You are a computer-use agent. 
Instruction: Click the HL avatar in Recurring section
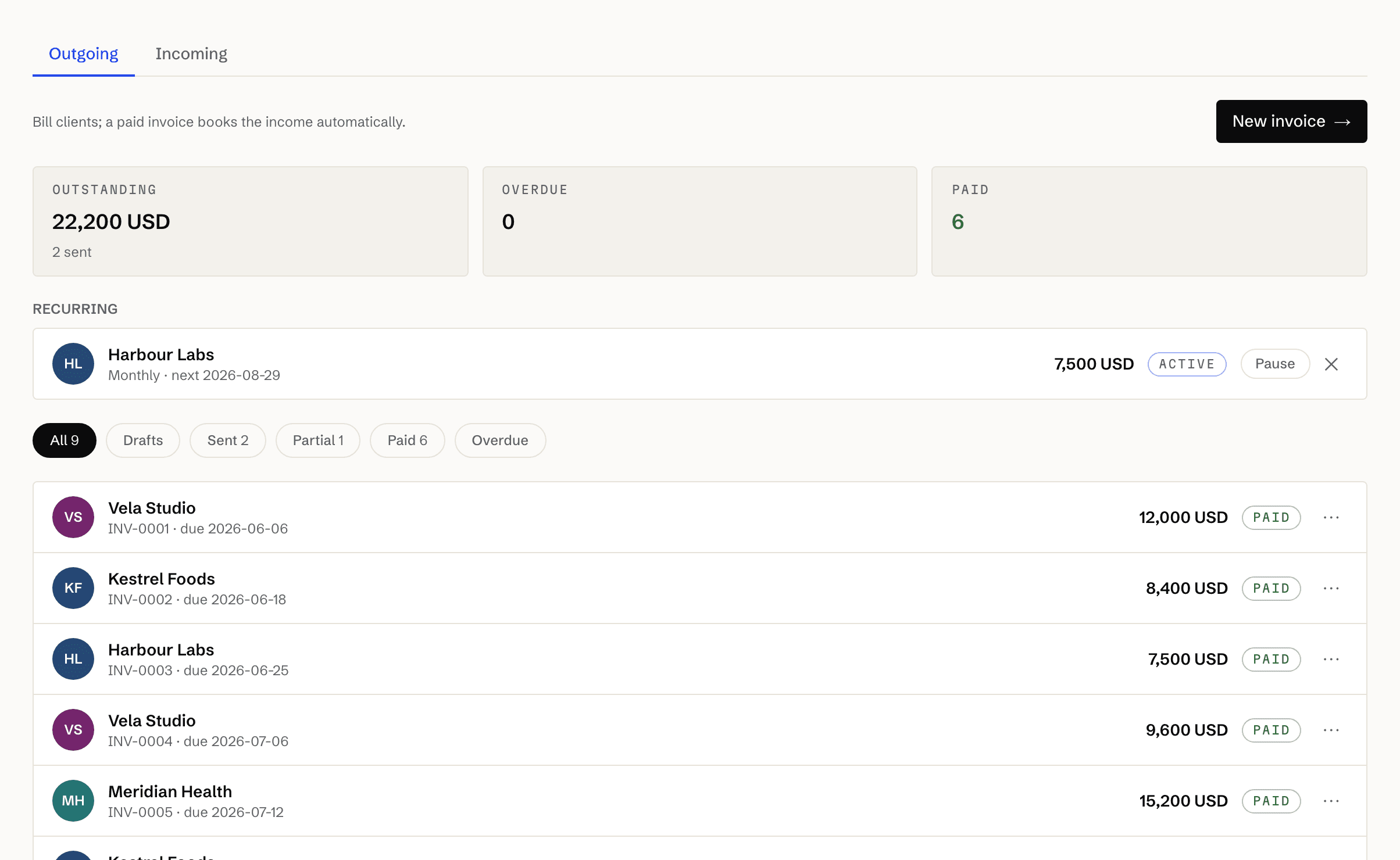73,364
